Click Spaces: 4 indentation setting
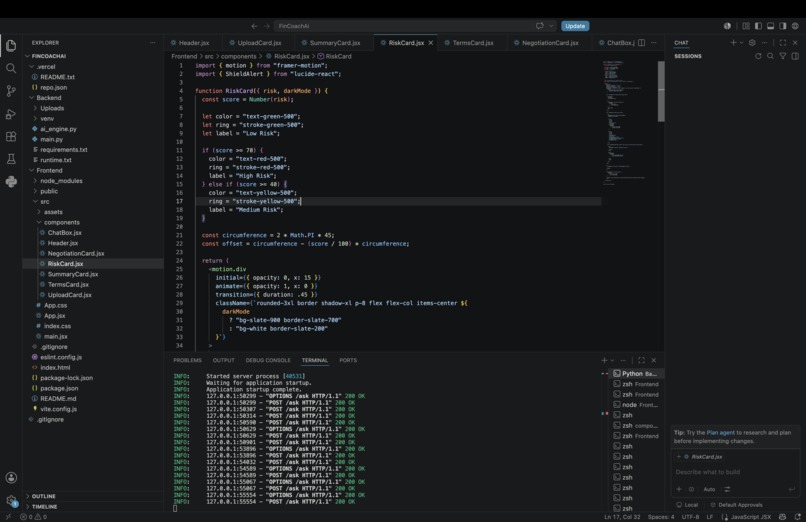 661,516
